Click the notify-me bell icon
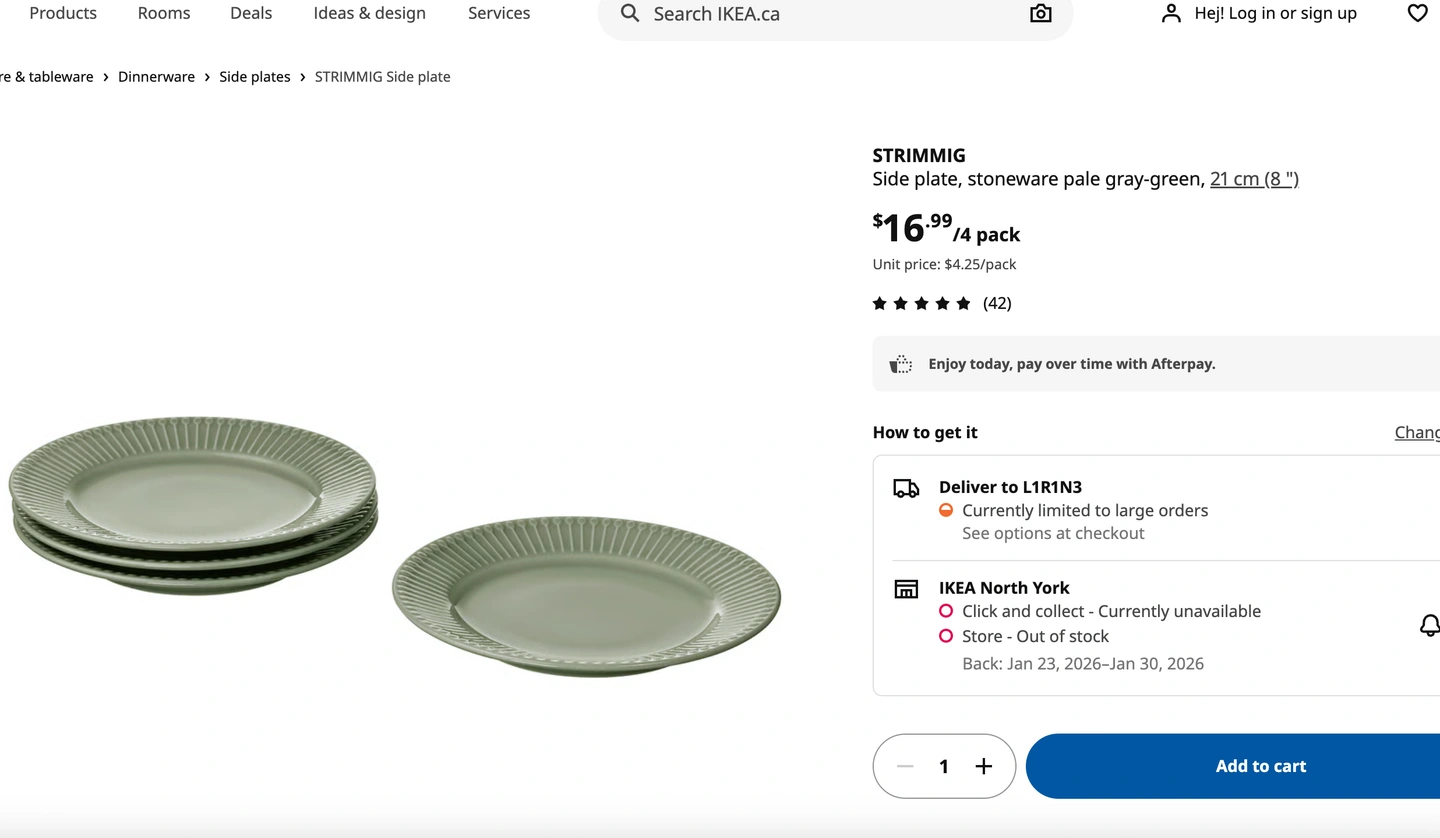1440x838 pixels. 1430,625
